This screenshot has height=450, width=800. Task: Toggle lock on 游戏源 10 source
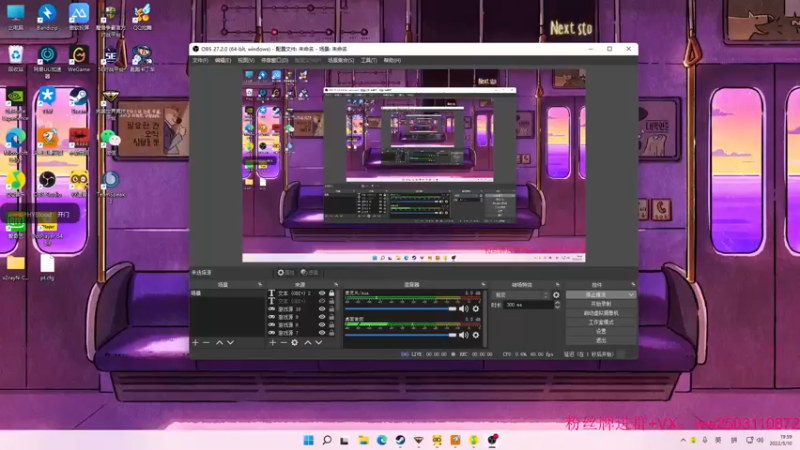point(332,309)
